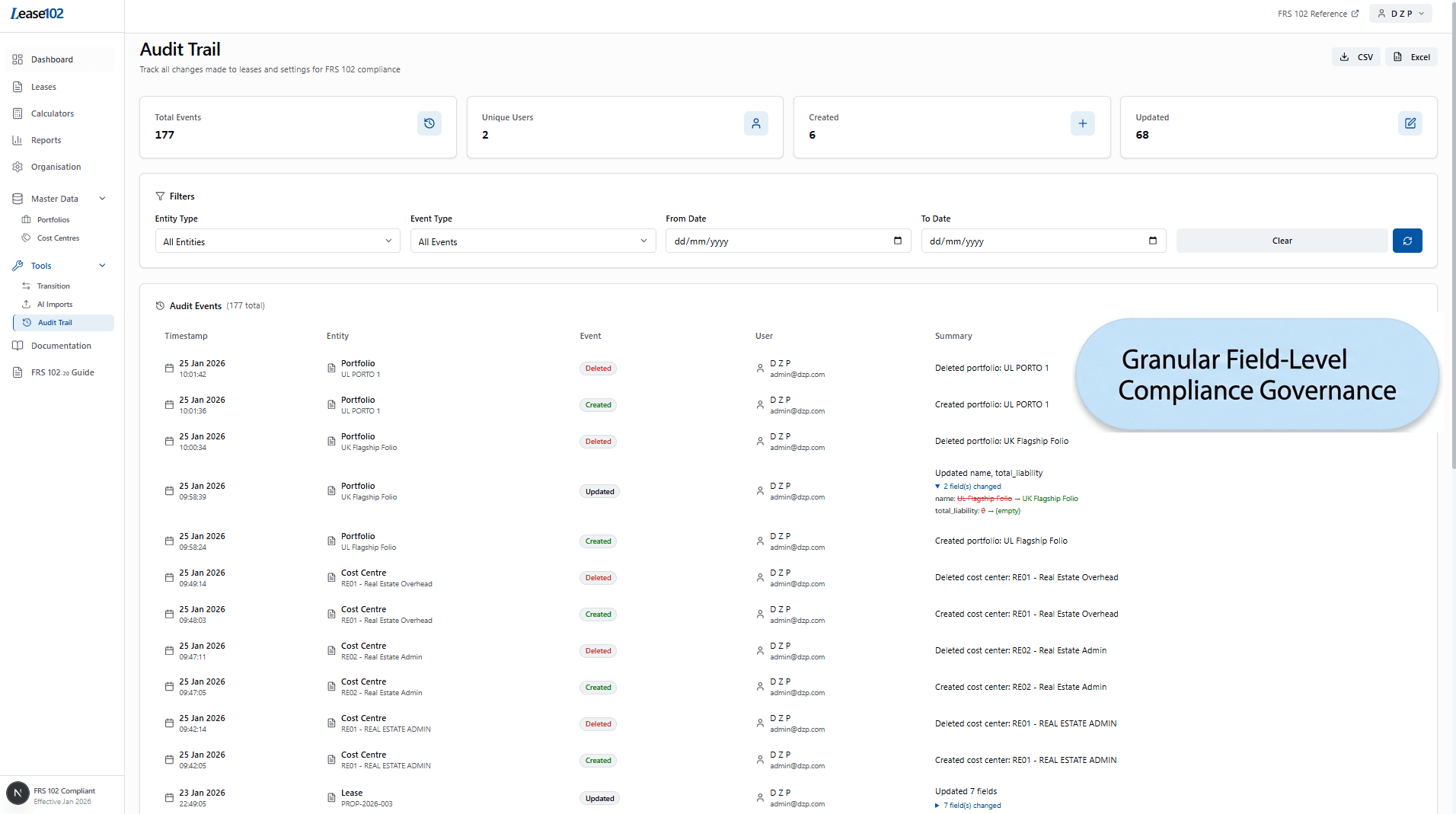Open the FRS 102 Reference link
The height and width of the screenshot is (814, 1456).
(x=1317, y=13)
